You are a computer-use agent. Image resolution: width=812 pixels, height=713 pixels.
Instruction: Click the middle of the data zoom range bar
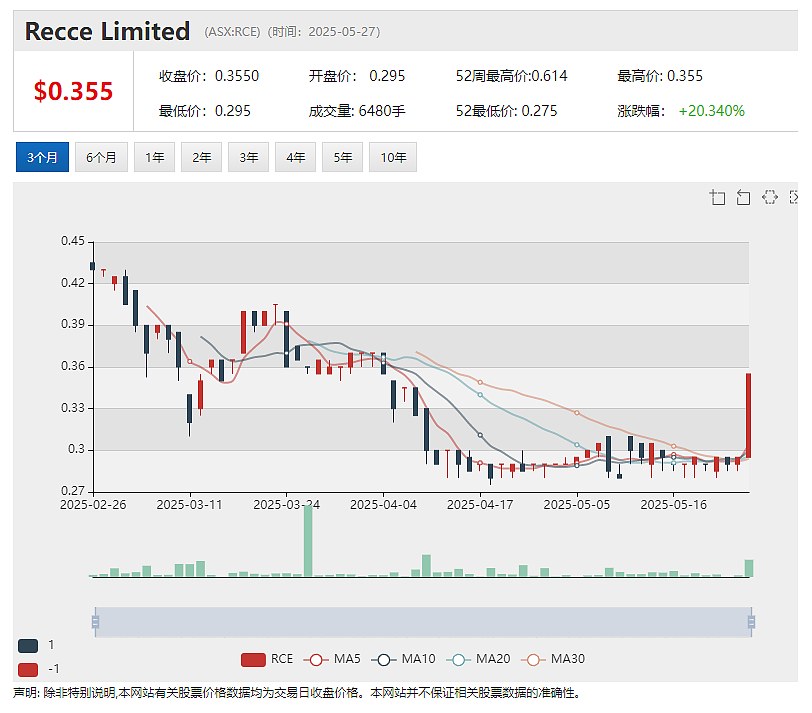pos(423,622)
